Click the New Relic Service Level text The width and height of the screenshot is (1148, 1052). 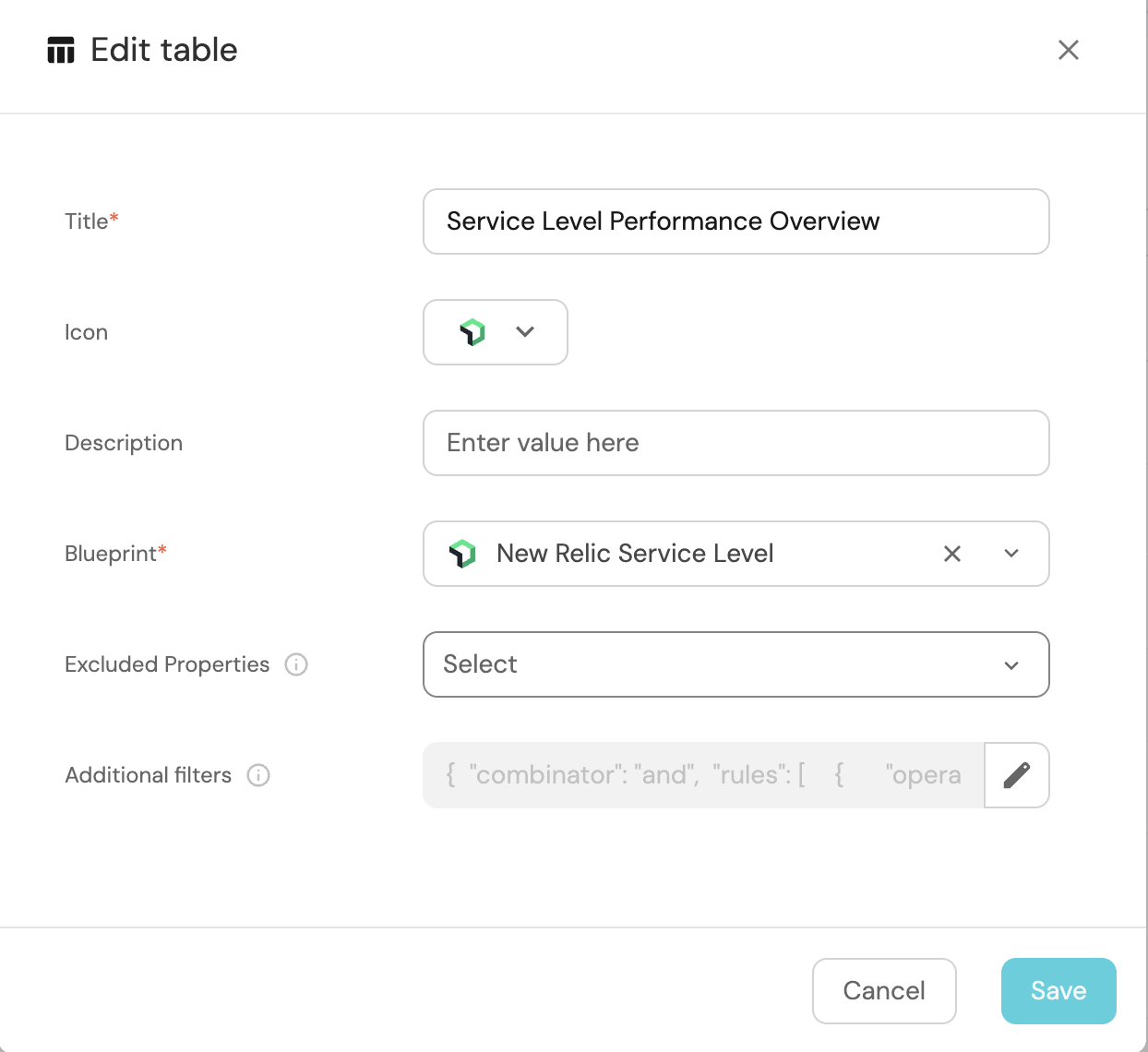[x=635, y=554]
